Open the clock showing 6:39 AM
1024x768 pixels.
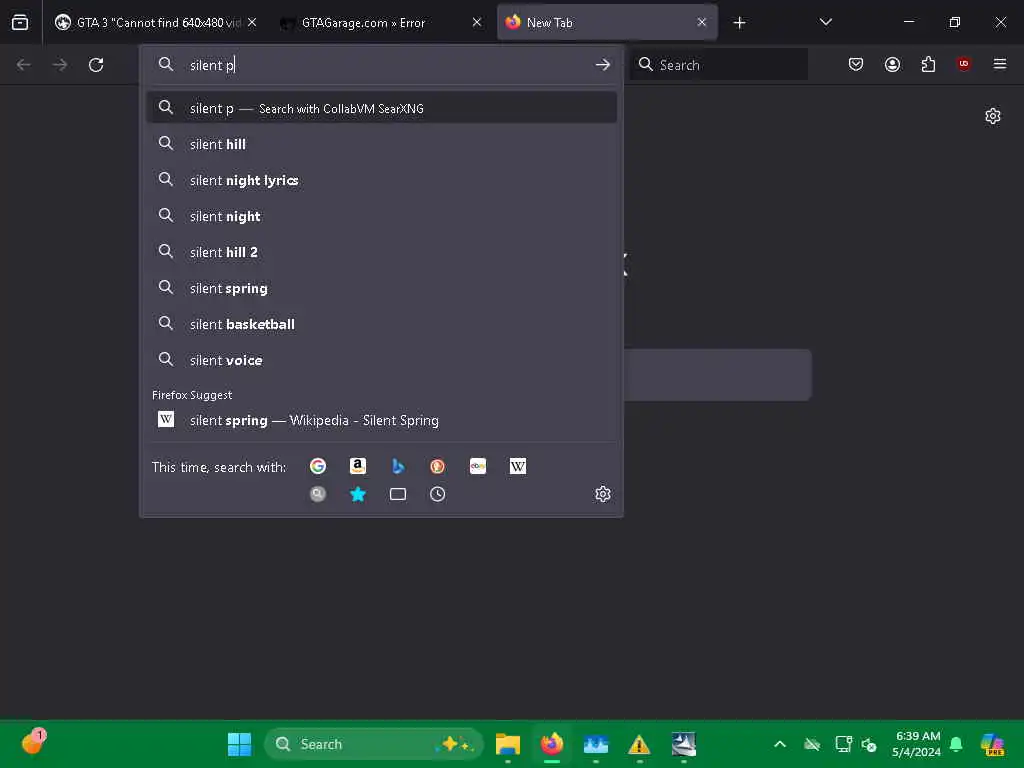coord(918,744)
